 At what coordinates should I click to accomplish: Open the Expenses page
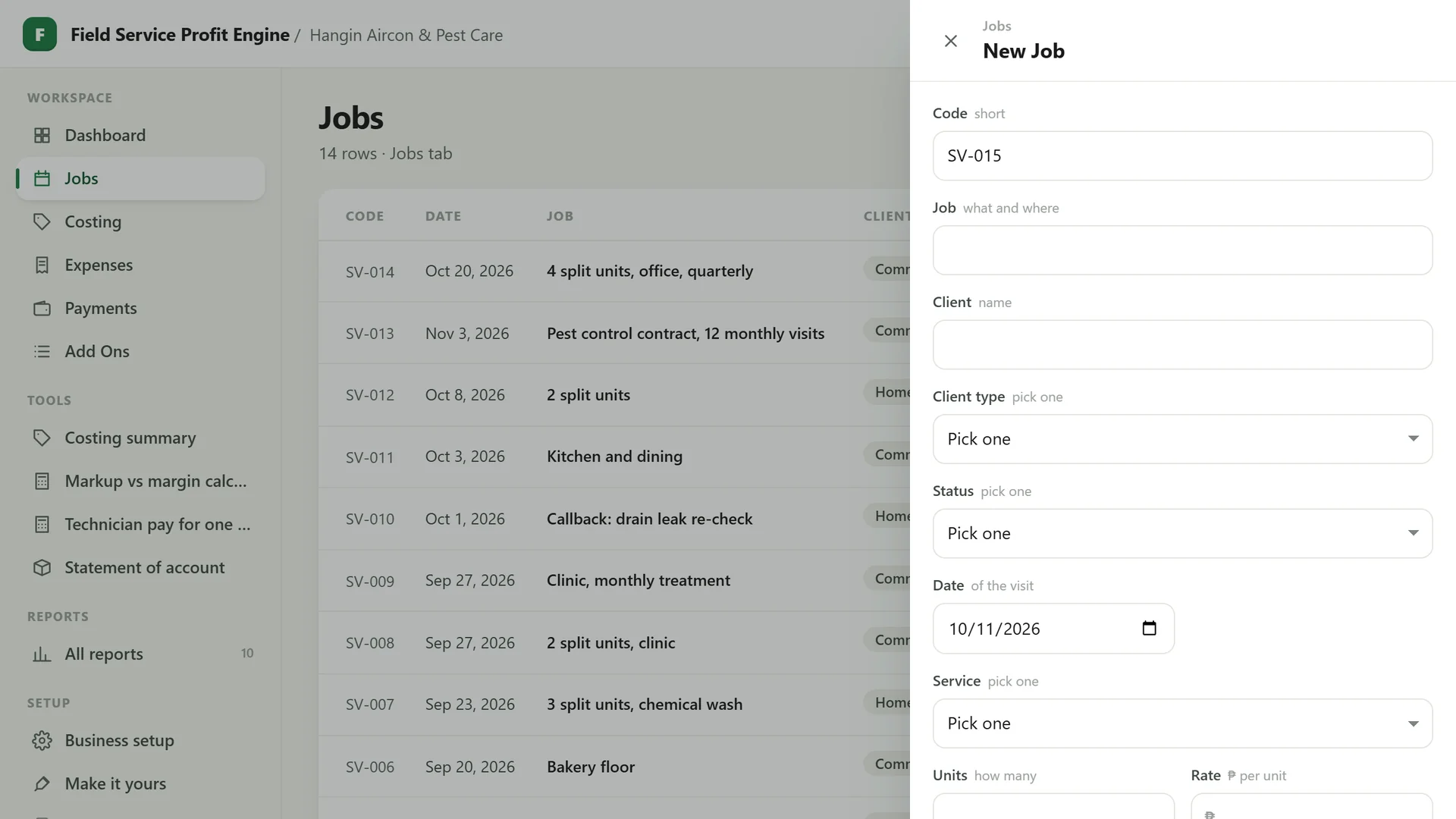[x=140, y=265]
